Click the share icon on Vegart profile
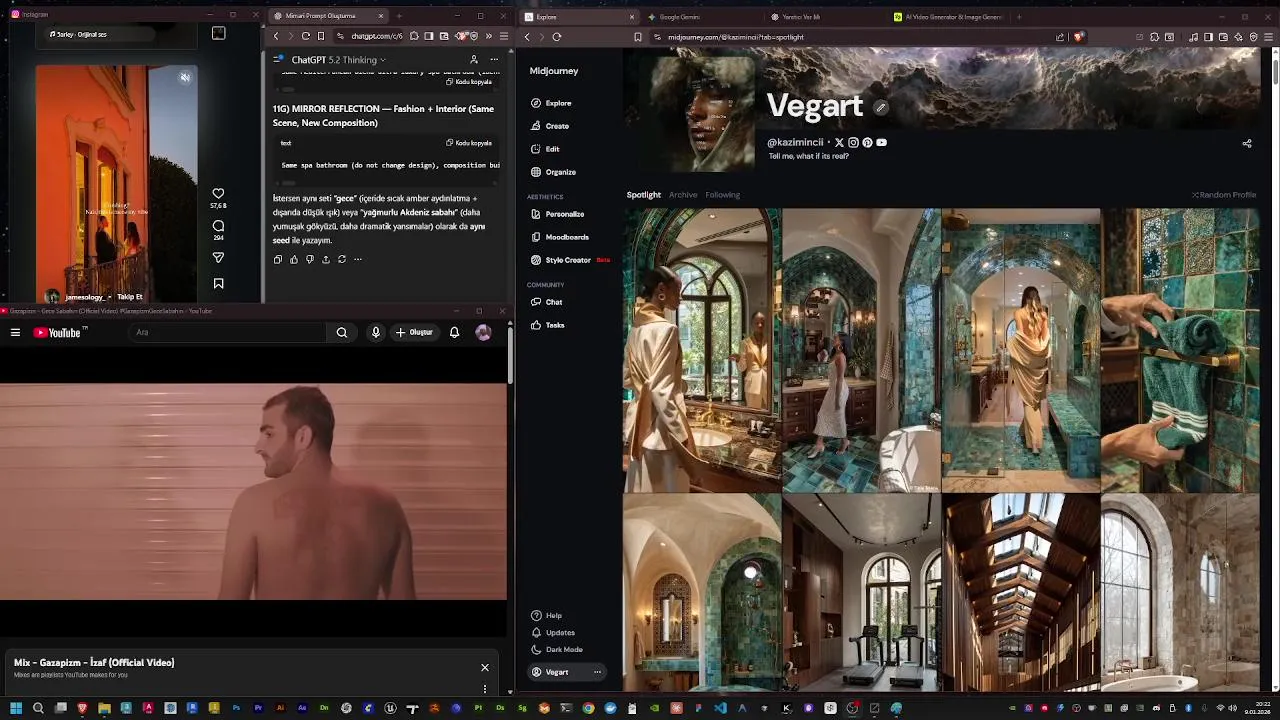1280x720 pixels. (x=1247, y=143)
